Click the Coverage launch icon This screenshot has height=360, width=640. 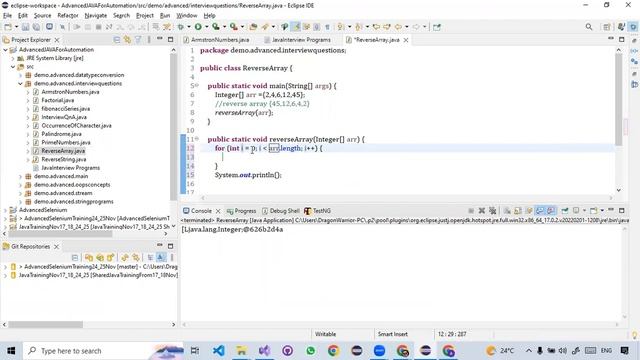pos(216,27)
